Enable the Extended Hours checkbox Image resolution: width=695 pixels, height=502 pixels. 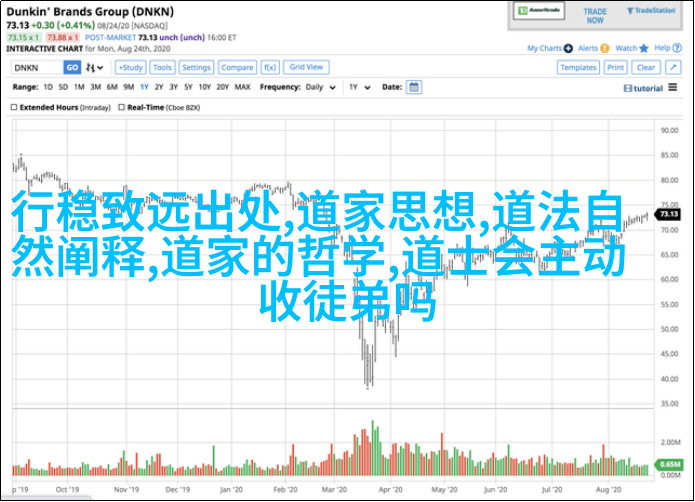pyautogui.click(x=14, y=107)
